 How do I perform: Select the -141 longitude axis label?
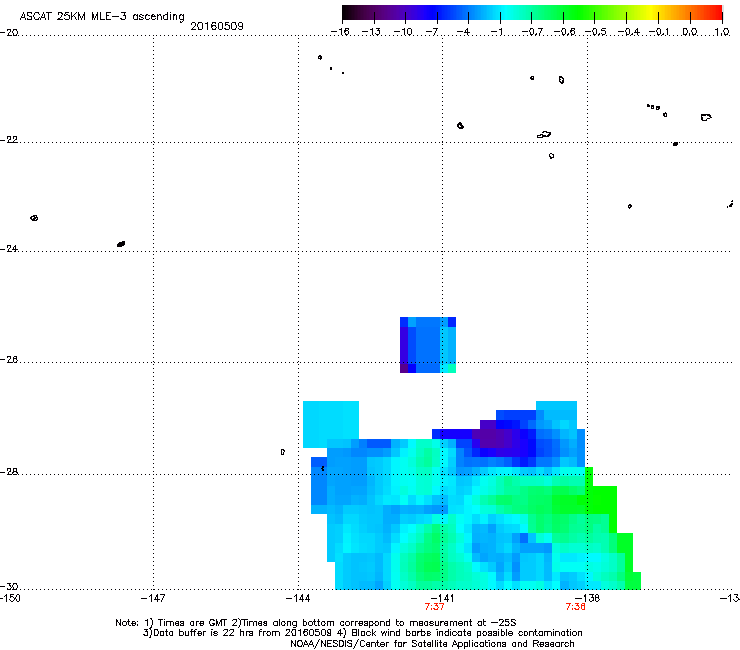click(x=442, y=598)
